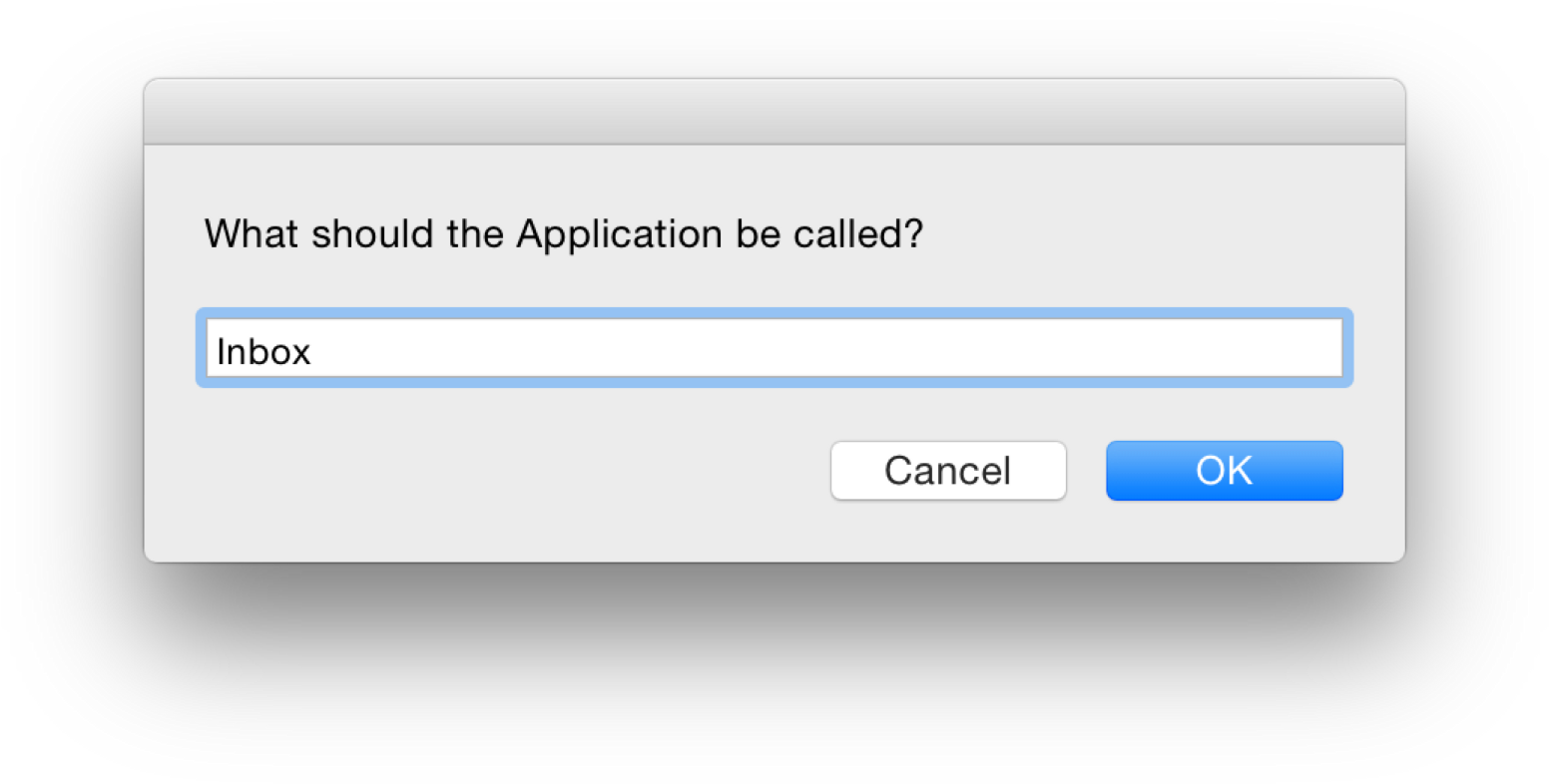Click the dialog's gray title bar
1549x784 pixels.
(x=774, y=112)
